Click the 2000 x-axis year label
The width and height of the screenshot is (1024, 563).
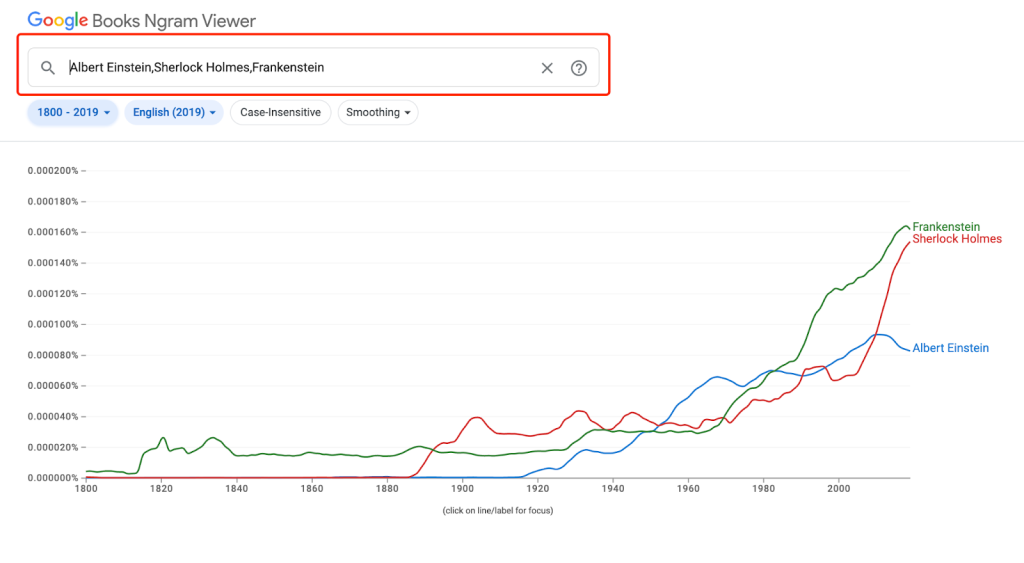pos(839,489)
